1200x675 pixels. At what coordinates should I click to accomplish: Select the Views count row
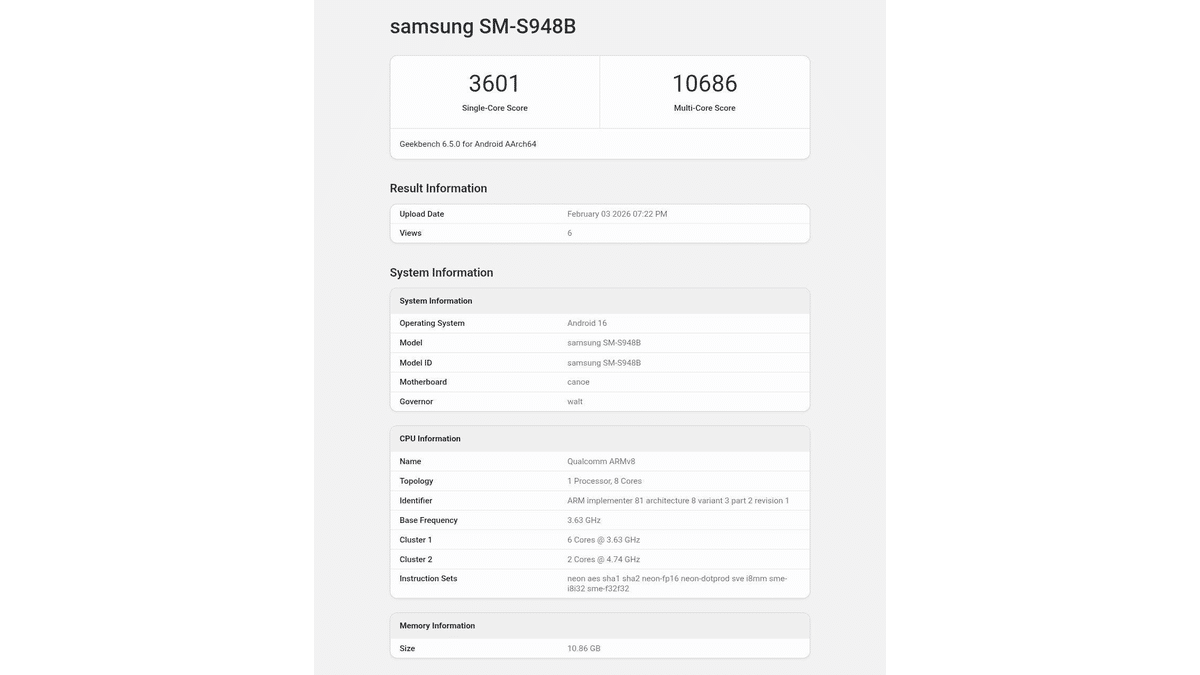coord(600,232)
